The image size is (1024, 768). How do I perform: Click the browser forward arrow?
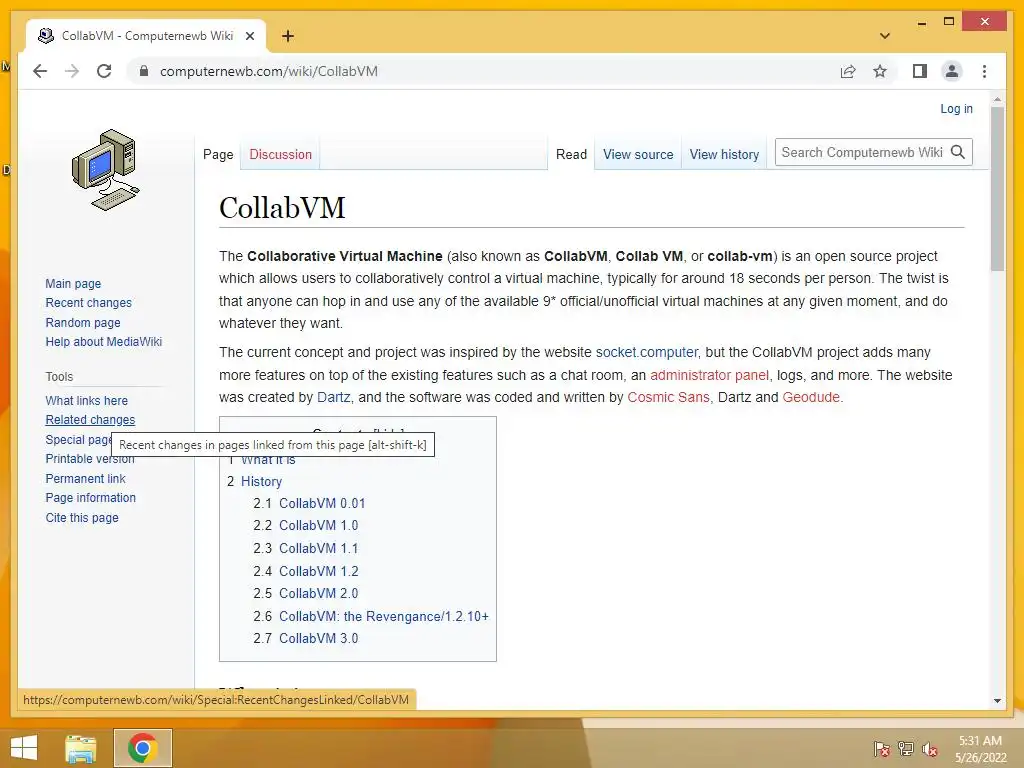click(72, 71)
